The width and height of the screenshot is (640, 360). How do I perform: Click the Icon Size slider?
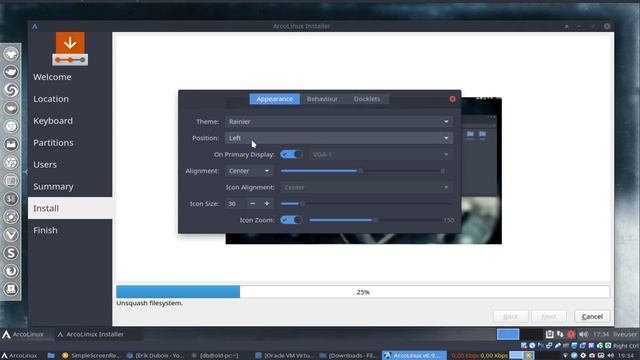click(366, 203)
